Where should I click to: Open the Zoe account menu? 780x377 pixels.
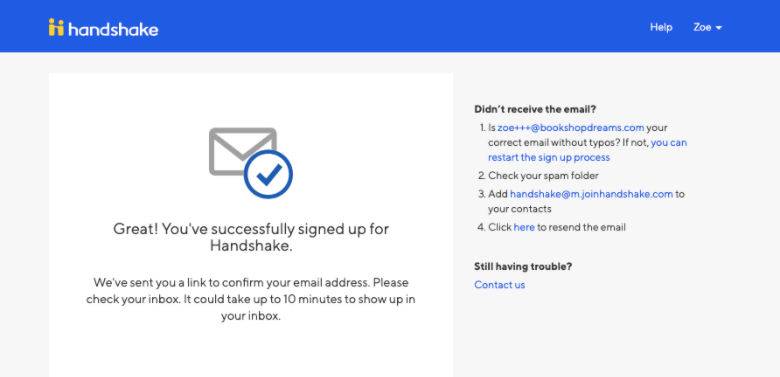707,27
